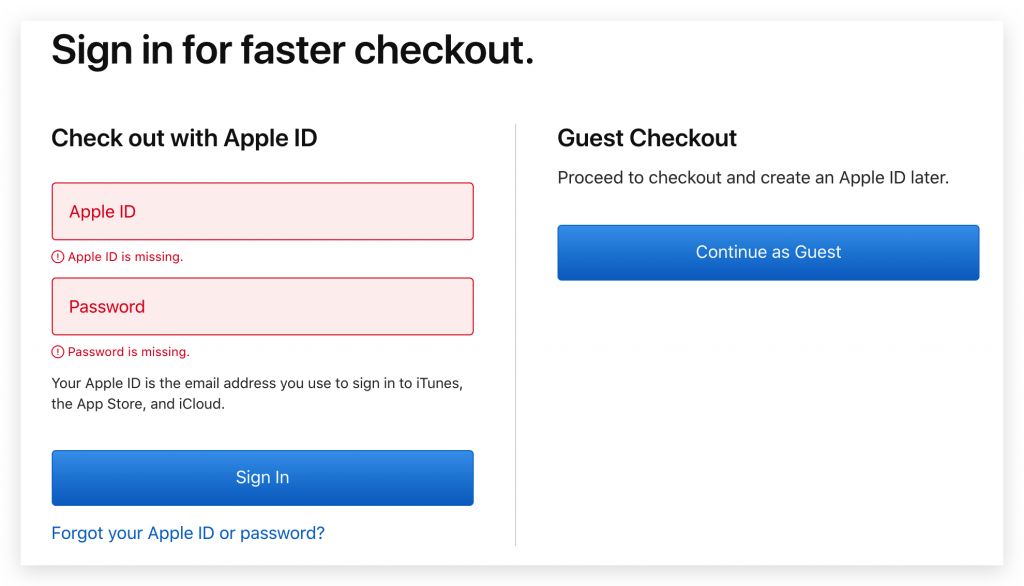Choose Continue as Guest
The height and width of the screenshot is (586, 1024).
pos(768,253)
